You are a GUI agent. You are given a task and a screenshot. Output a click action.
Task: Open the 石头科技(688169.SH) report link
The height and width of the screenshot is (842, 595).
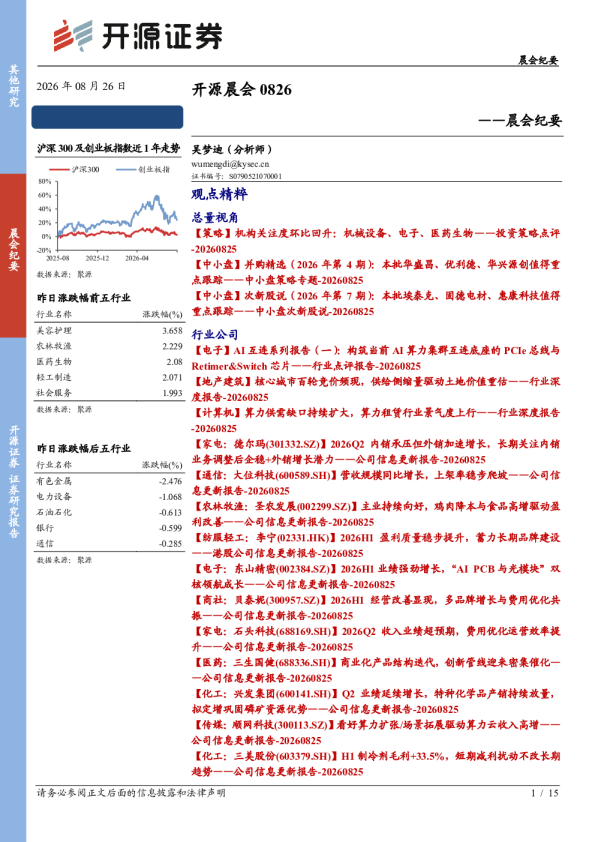(376, 638)
